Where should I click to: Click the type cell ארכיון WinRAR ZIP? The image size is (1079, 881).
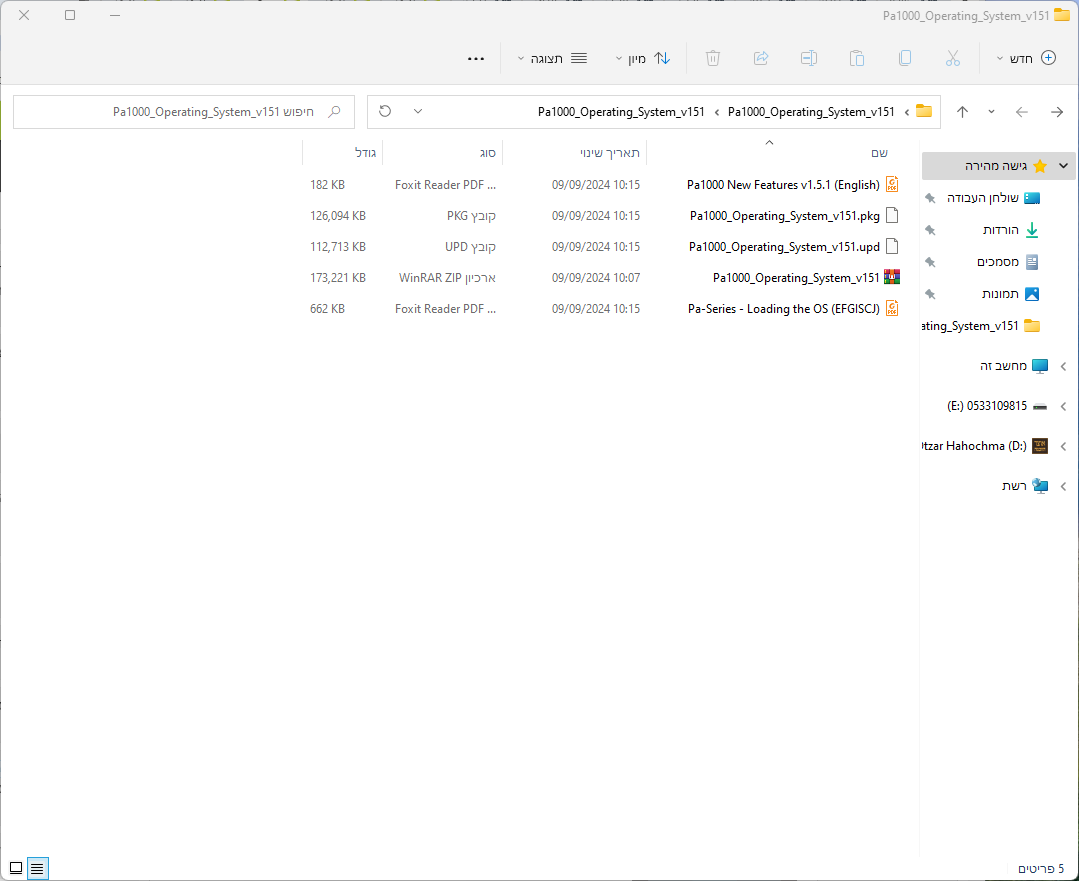click(x=447, y=277)
